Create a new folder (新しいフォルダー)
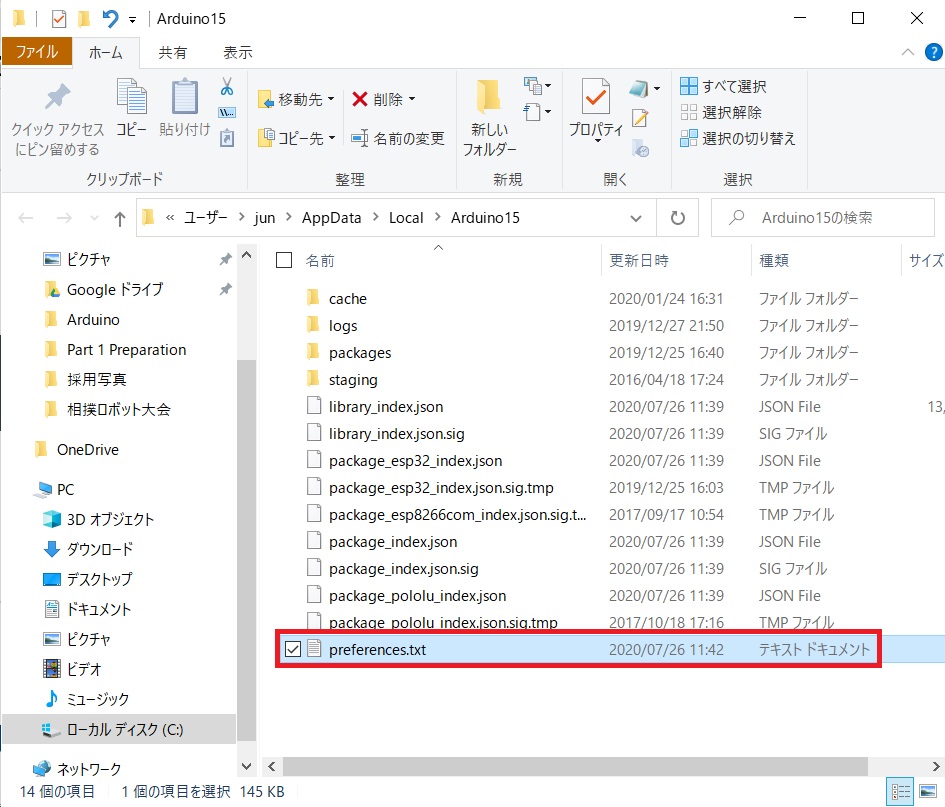The width and height of the screenshot is (945, 807). (489, 117)
